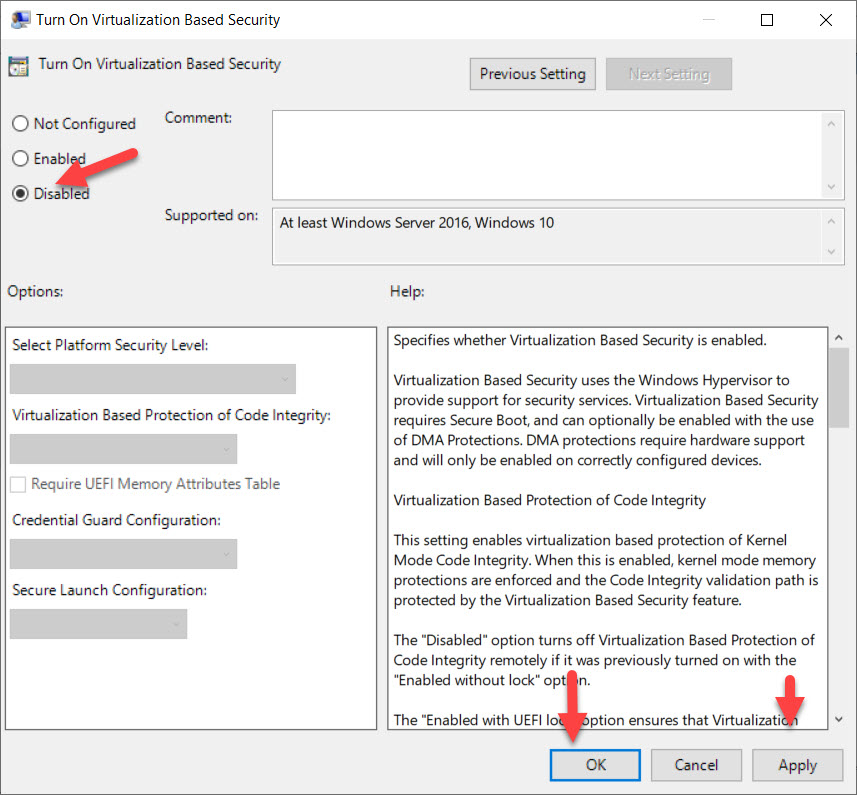Click the Help pane scroll-up arrow
This screenshot has height=795, width=857.
click(x=839, y=337)
